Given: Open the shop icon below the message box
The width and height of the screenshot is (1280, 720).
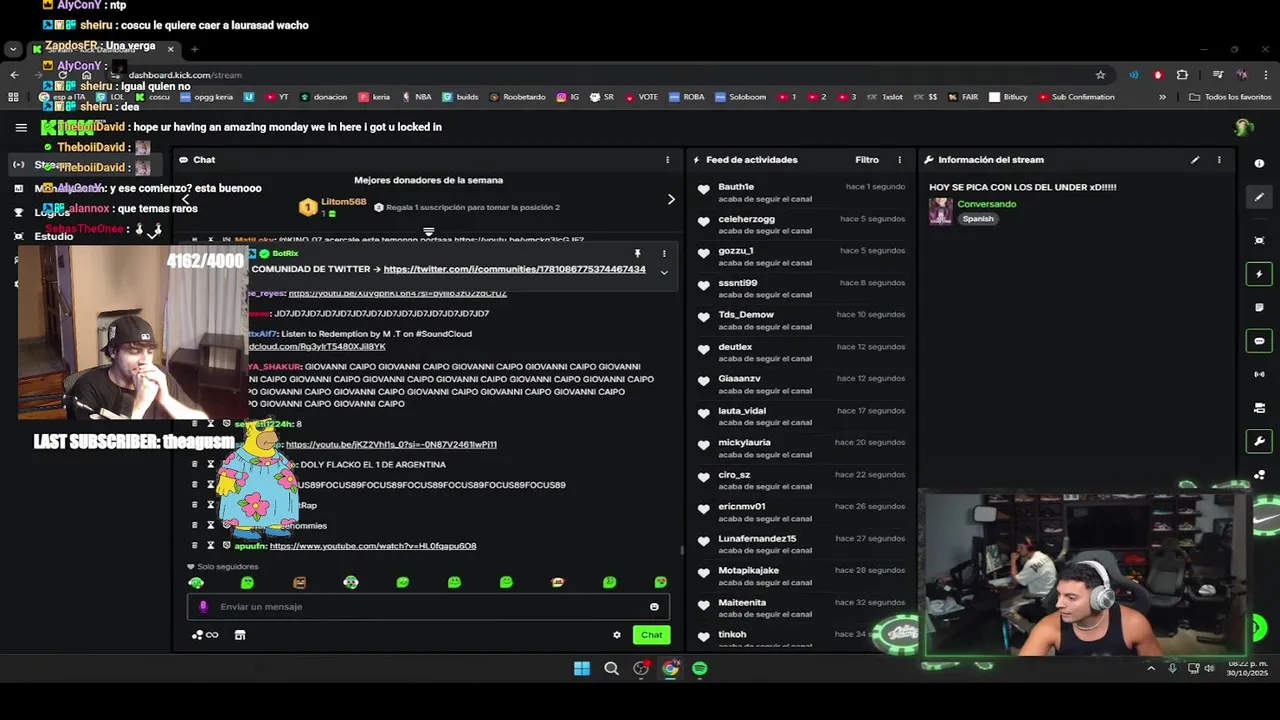Looking at the screenshot, I should [240, 635].
